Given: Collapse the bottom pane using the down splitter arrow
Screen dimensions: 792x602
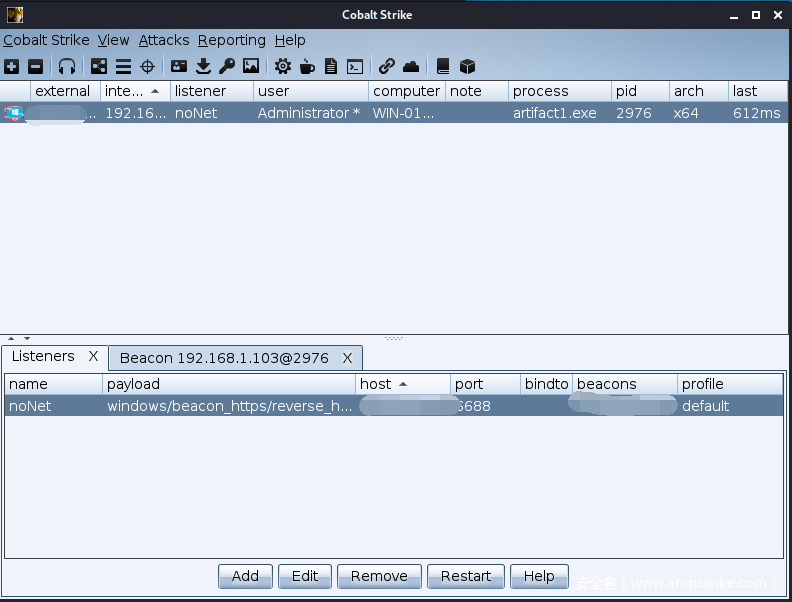Looking at the screenshot, I should tap(27, 338).
